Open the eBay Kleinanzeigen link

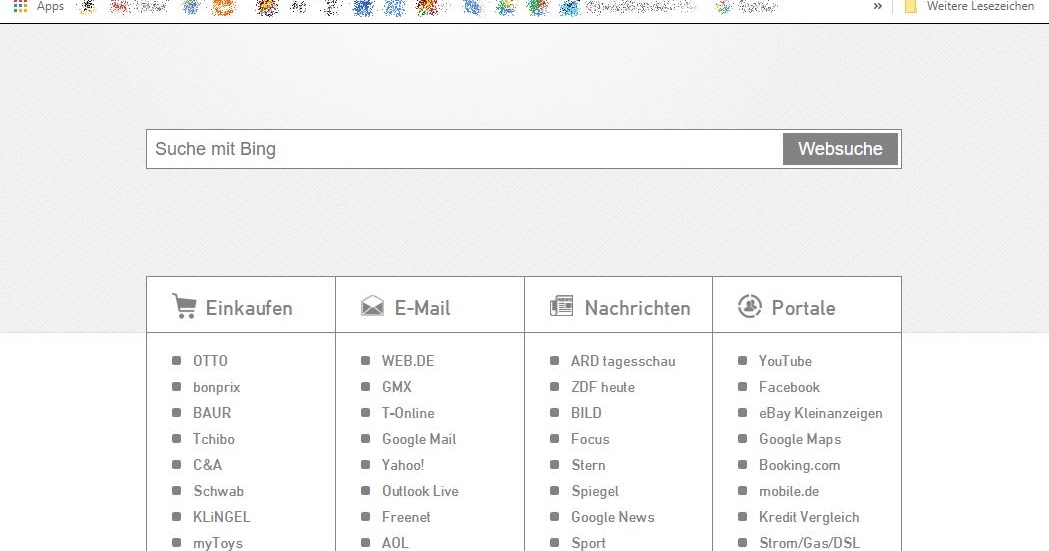(x=820, y=413)
